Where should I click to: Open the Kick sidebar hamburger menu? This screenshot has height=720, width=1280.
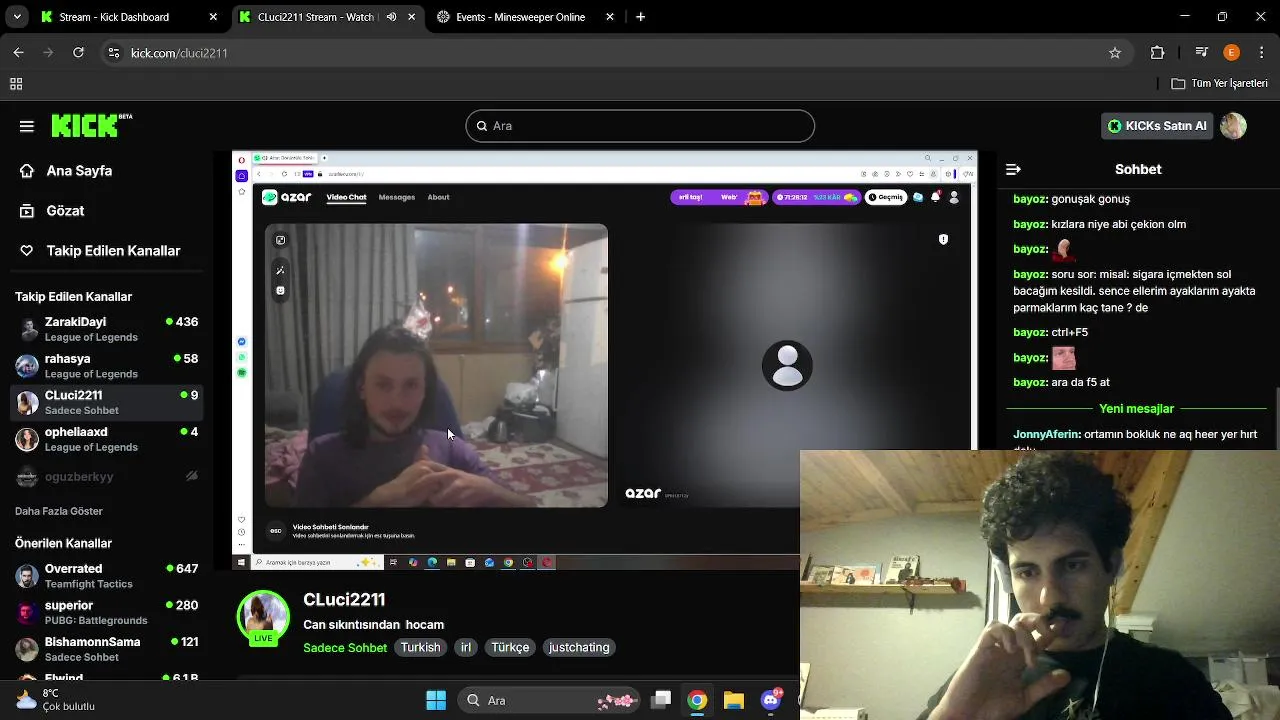coord(27,126)
